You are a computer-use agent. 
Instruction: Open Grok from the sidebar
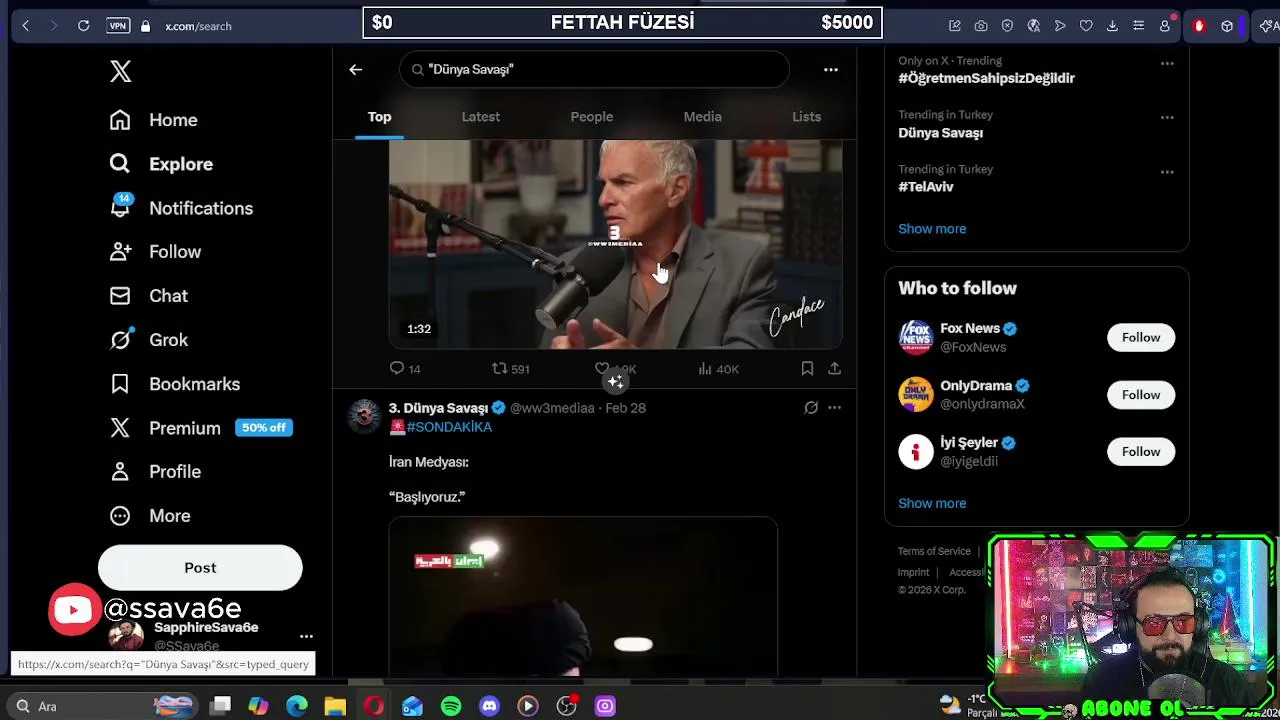click(x=148, y=340)
